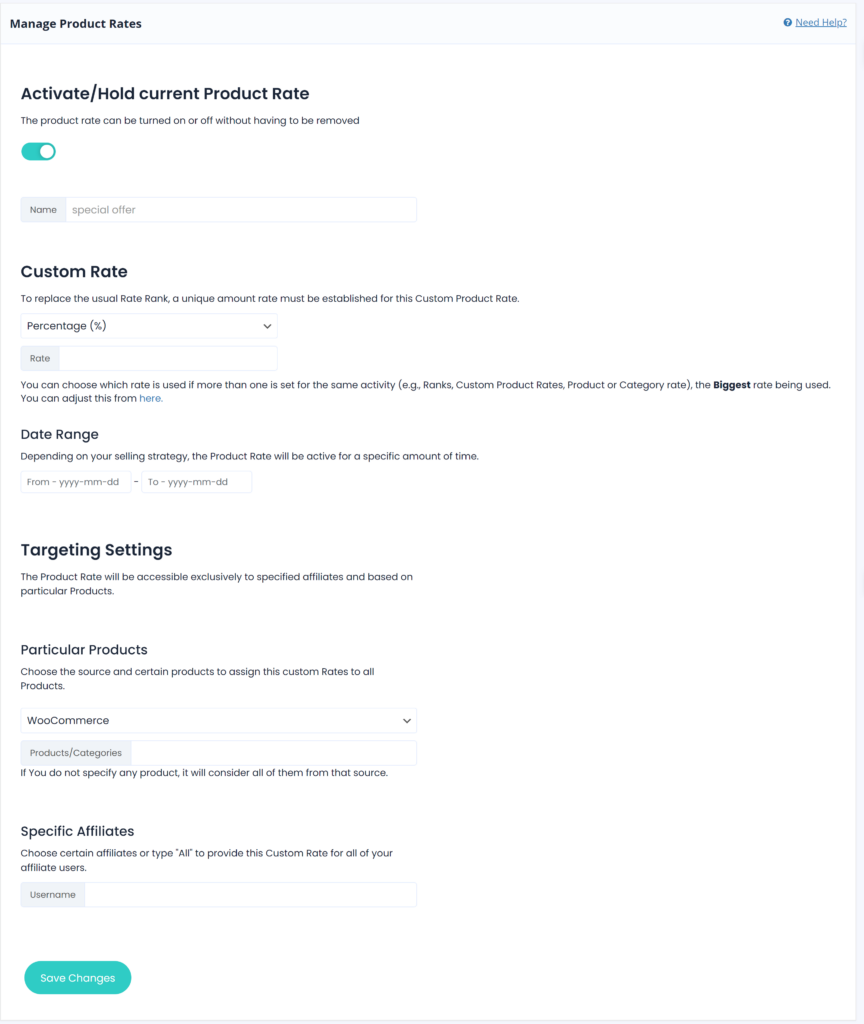Click the Username input box for affiliates
The image size is (864, 1024).
[250, 895]
